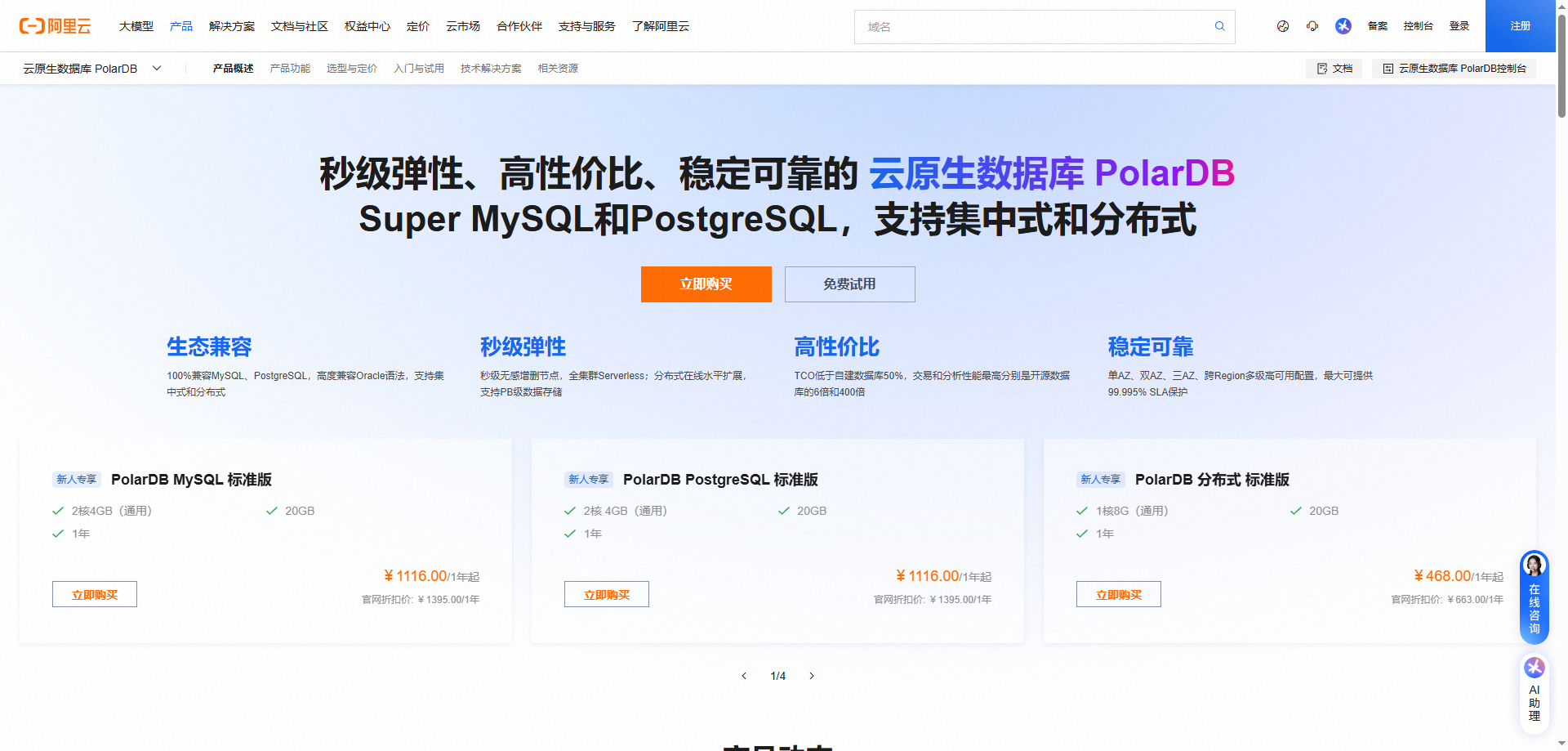Click the ¥468.00 price text
The height and width of the screenshot is (751, 1568).
pyautogui.click(x=1442, y=576)
